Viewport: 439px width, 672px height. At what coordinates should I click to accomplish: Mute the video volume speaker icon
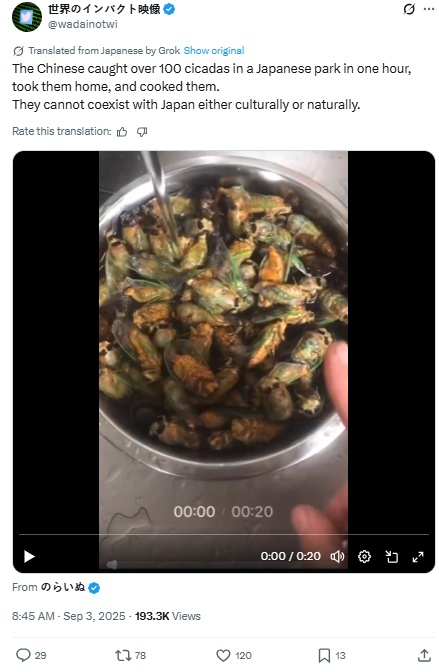[x=337, y=556]
